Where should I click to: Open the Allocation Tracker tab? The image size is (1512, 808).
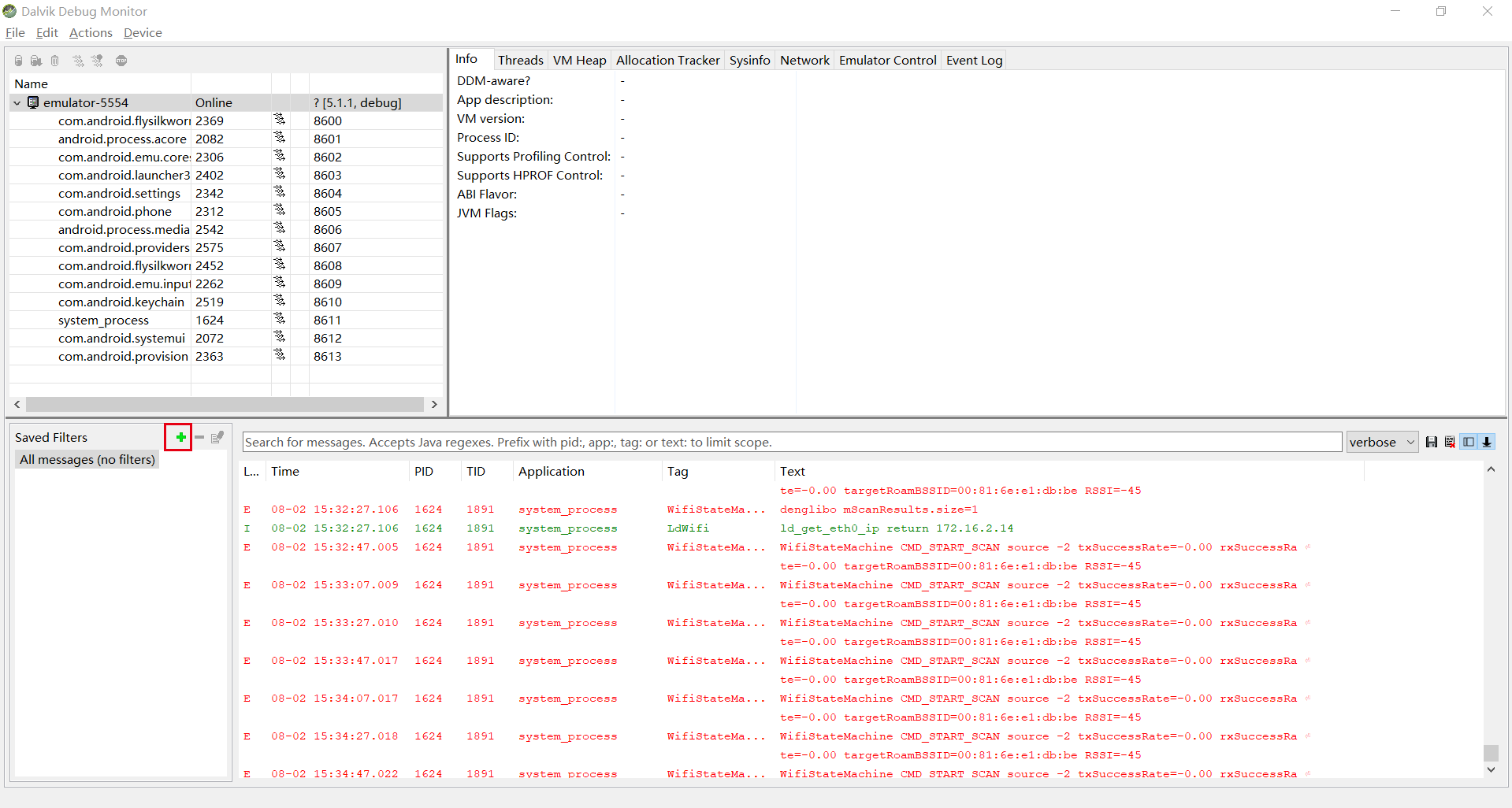point(667,60)
